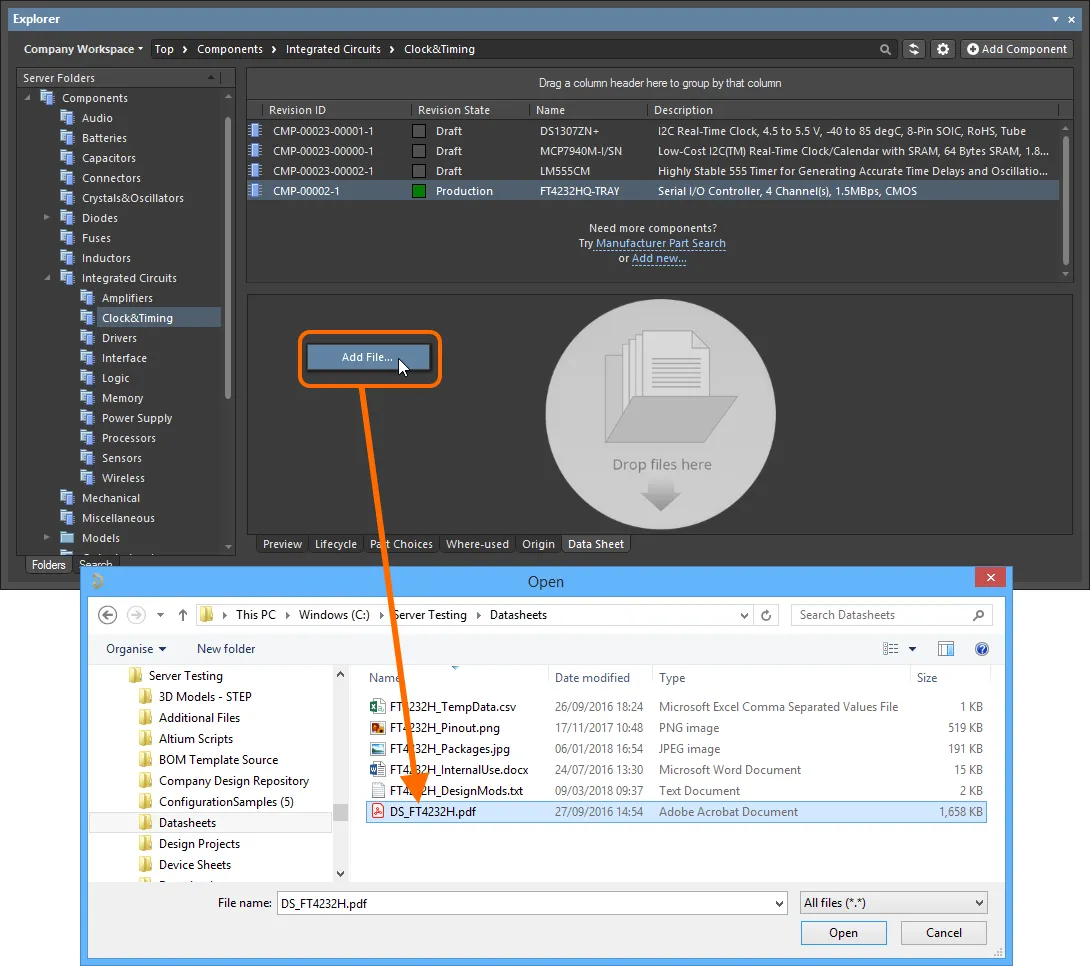Viewport: 1090px width, 966px height.
Task: Click the workspace sync arrows icon
Action: point(913,48)
